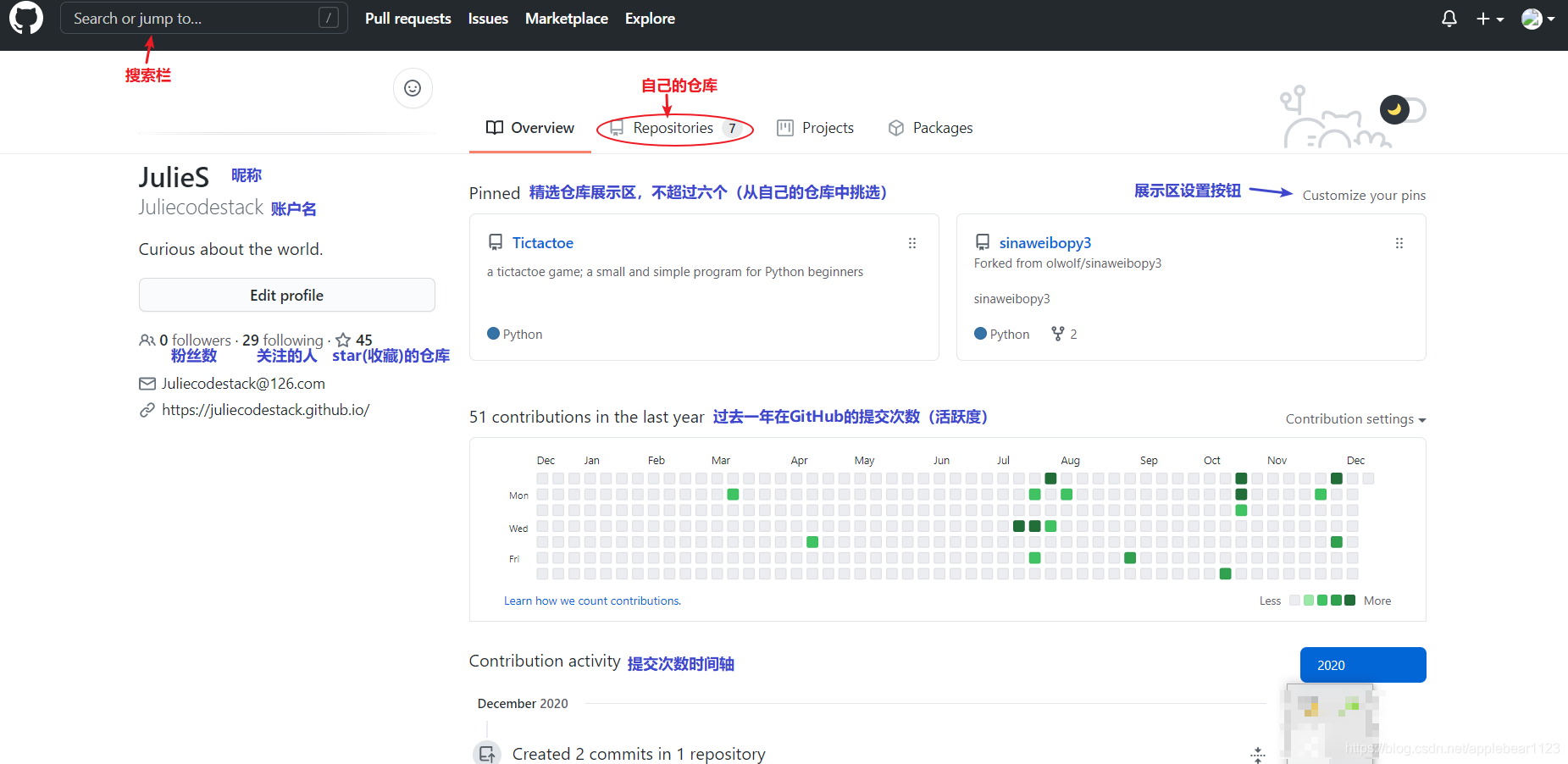The height and width of the screenshot is (764, 1568).
Task: Click the Edit profile button
Action: [287, 295]
